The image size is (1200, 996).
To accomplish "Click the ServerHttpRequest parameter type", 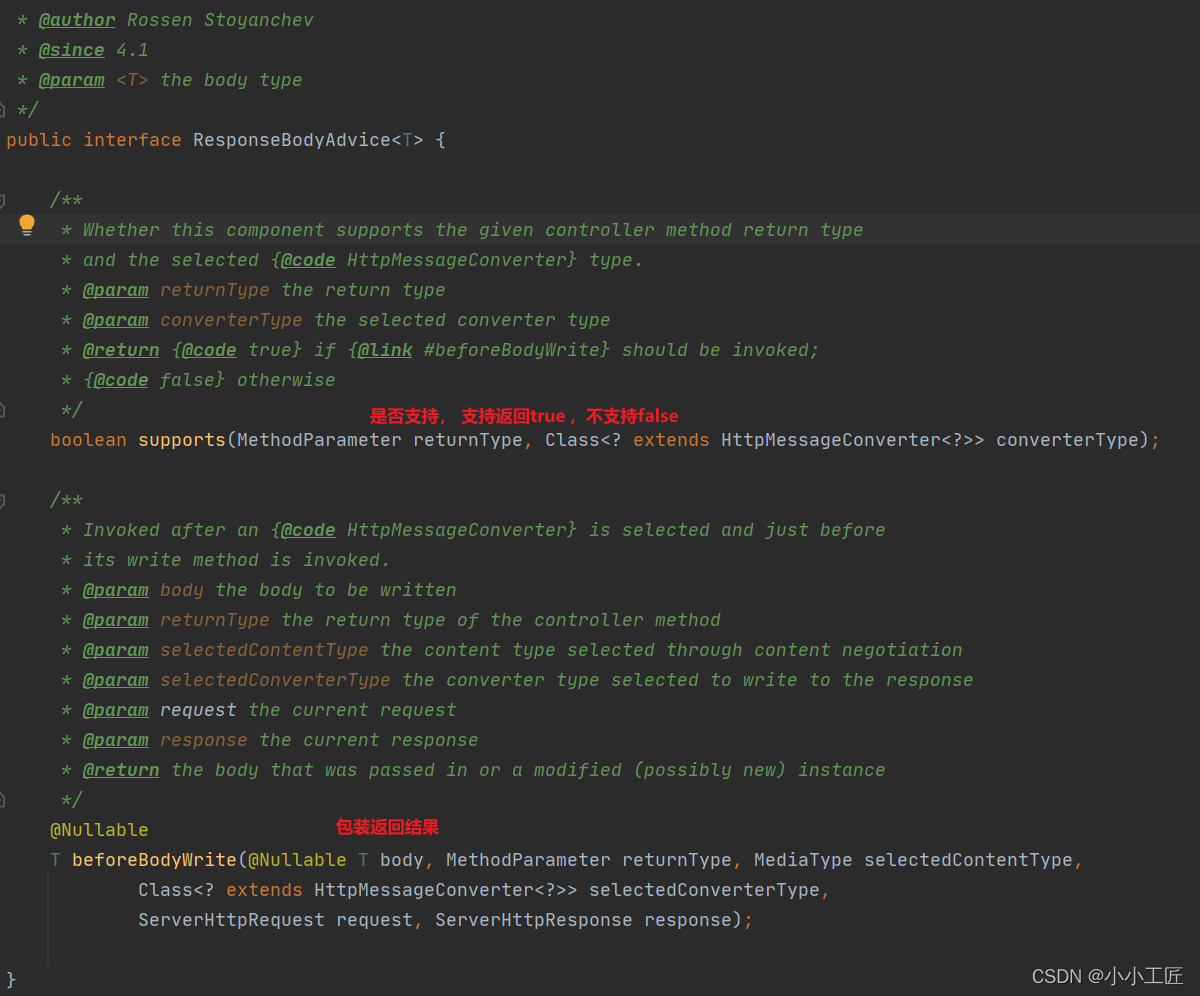I will coord(231,920).
